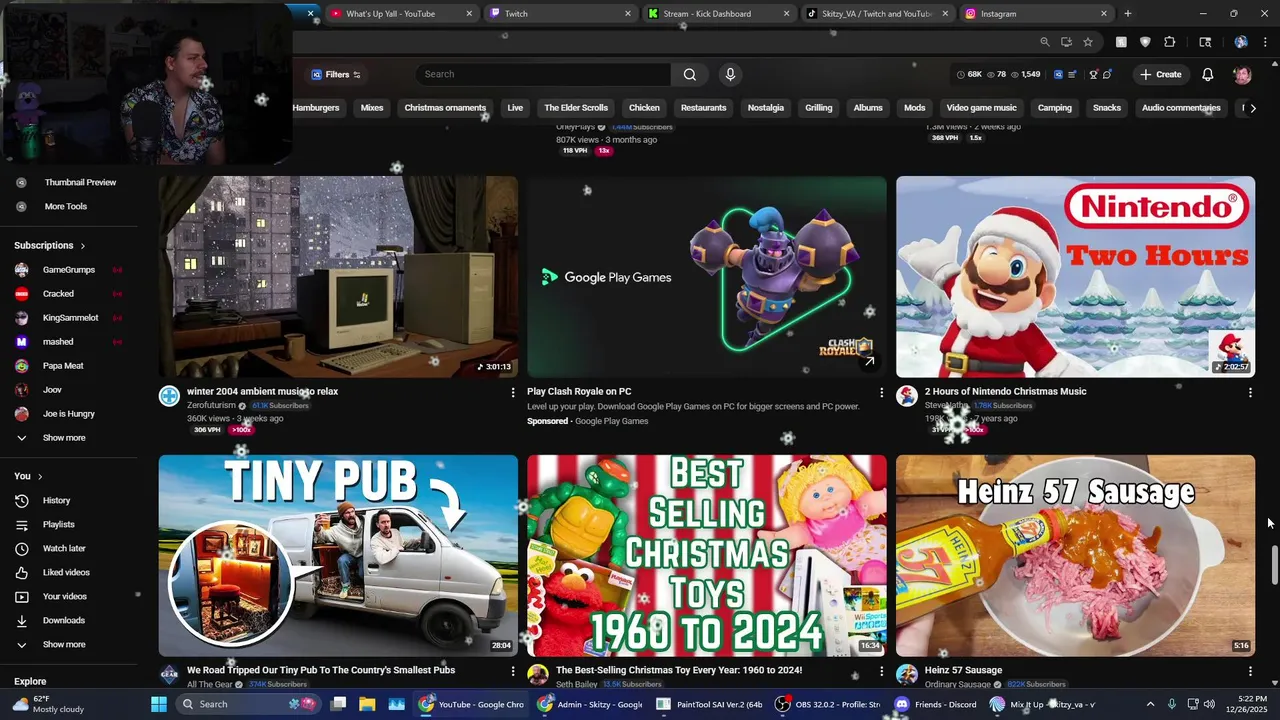Open options for Heinz 57 Sausage video

[1250, 672]
